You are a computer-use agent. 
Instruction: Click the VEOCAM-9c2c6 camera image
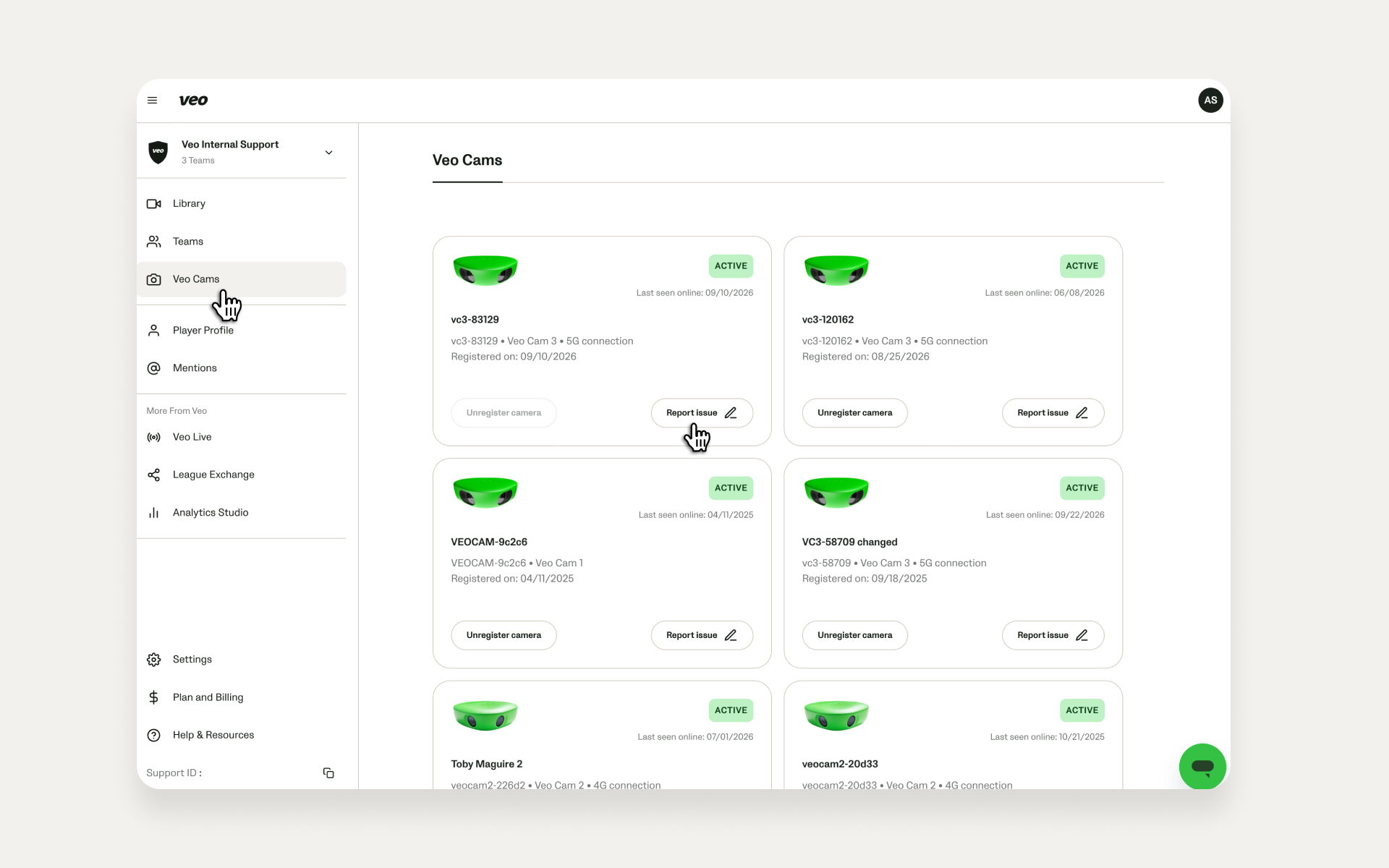point(485,492)
